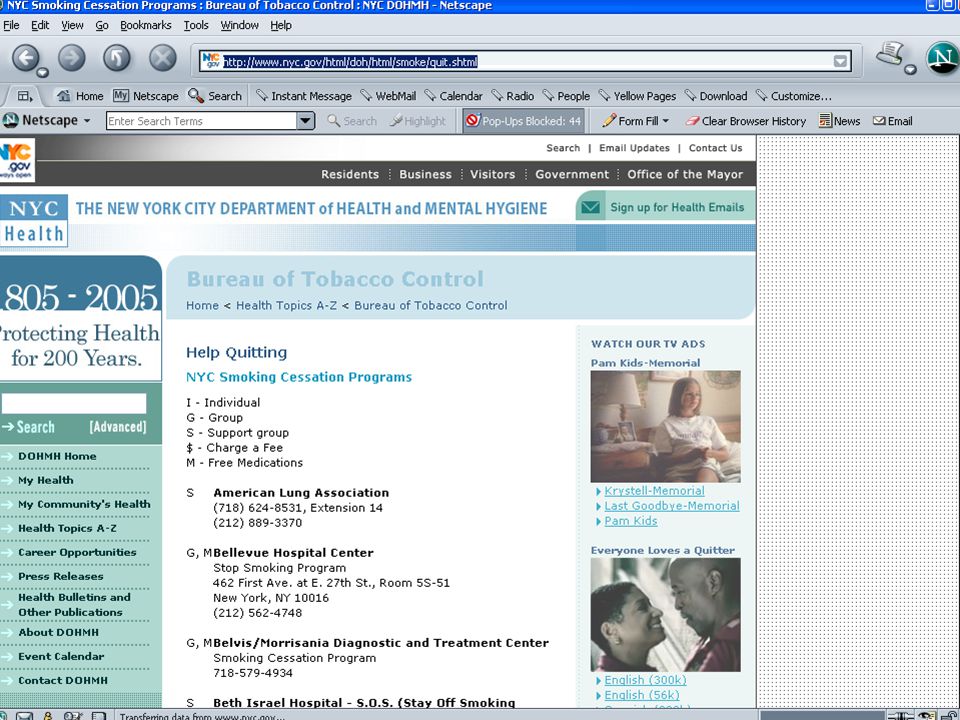Open the Home bookmark in the personal toolbar

[x=80, y=96]
